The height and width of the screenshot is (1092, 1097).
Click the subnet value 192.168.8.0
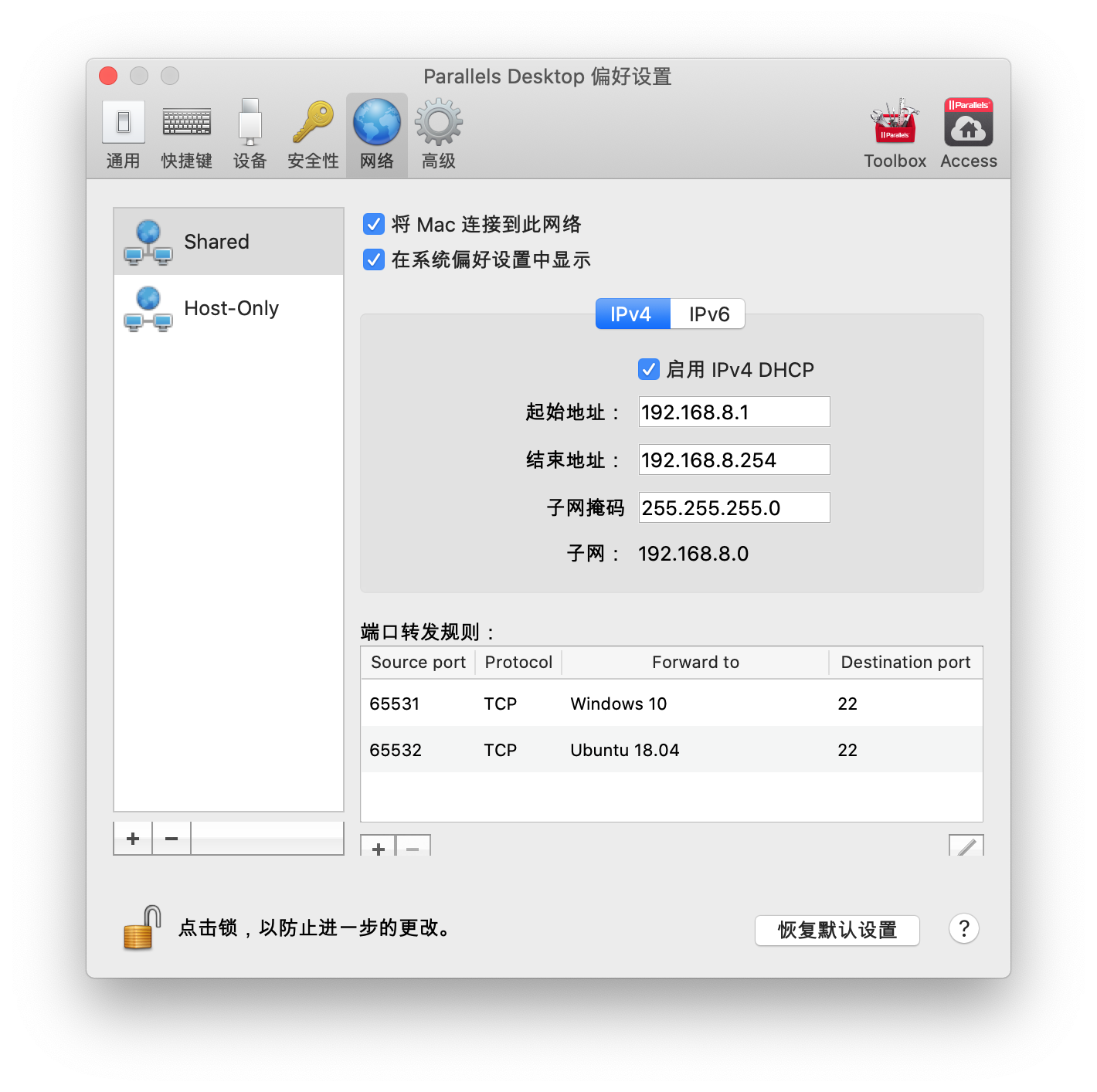click(x=694, y=554)
